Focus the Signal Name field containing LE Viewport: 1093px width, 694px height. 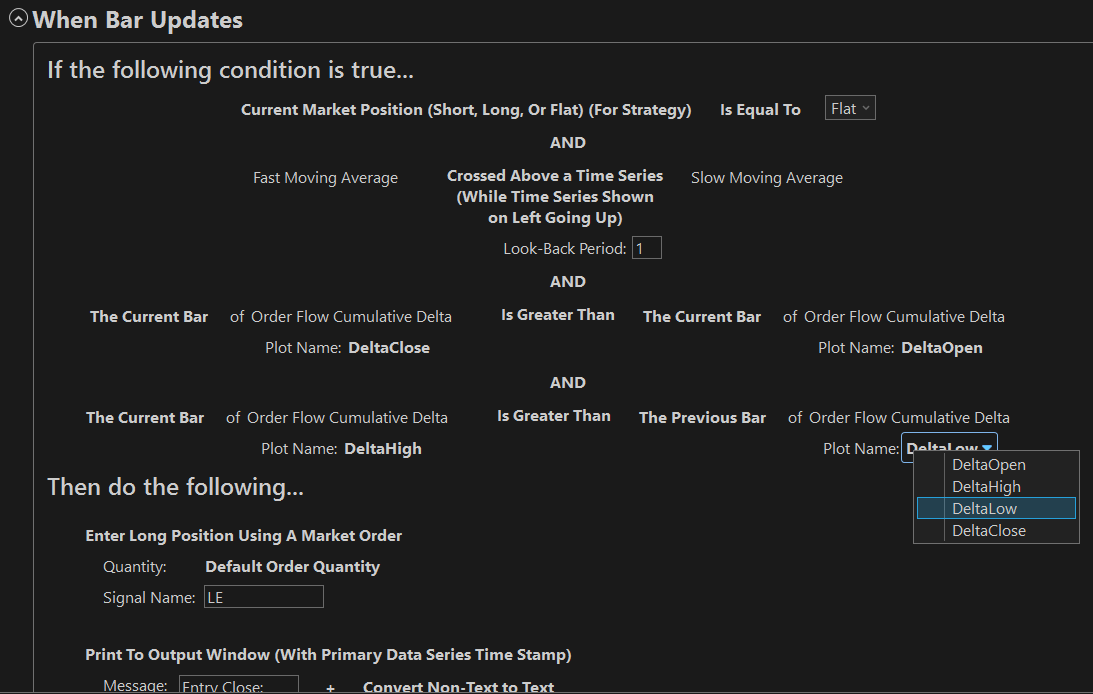tap(263, 597)
